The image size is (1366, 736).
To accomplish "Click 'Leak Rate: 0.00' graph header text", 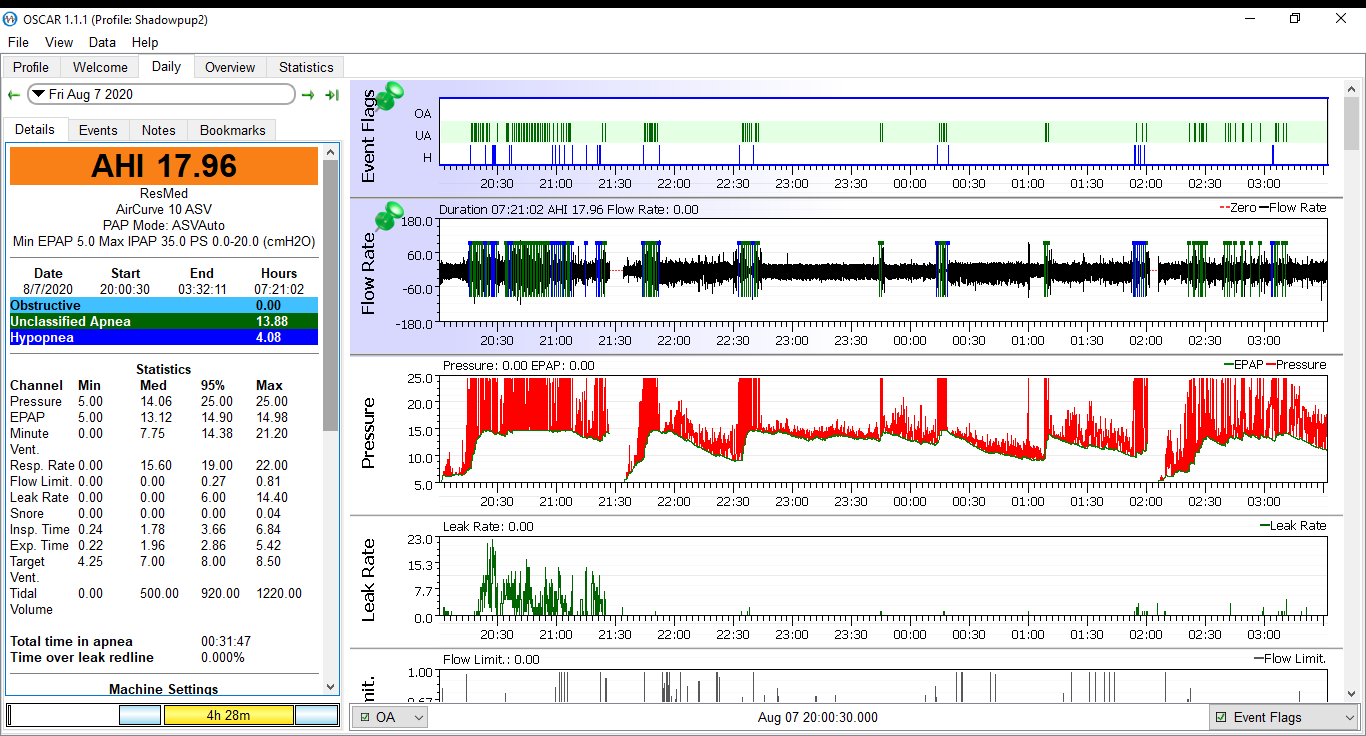I will (x=488, y=526).
